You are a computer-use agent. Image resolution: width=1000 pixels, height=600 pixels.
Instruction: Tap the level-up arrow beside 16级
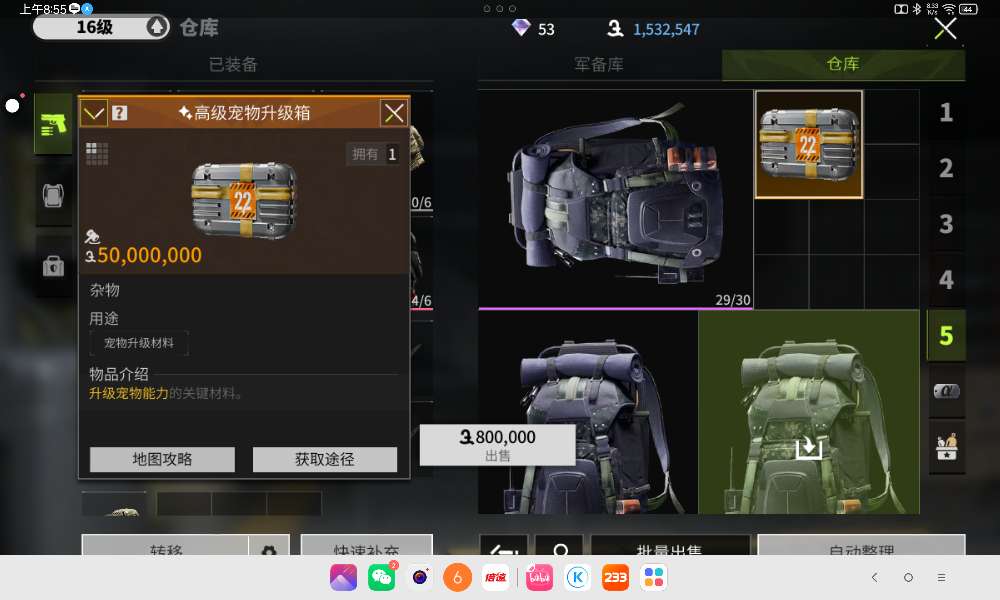click(157, 27)
